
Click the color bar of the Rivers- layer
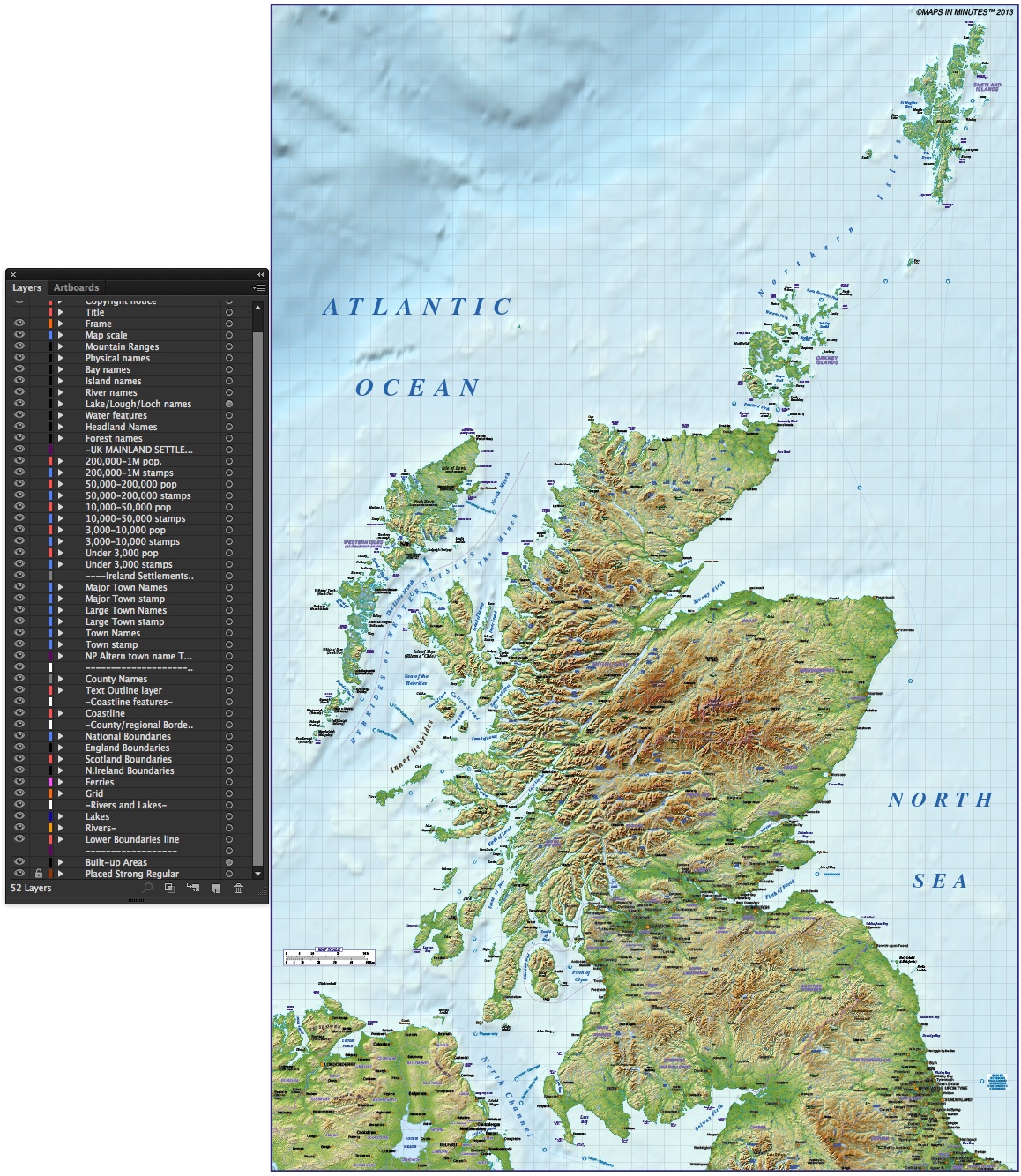pyautogui.click(x=50, y=828)
